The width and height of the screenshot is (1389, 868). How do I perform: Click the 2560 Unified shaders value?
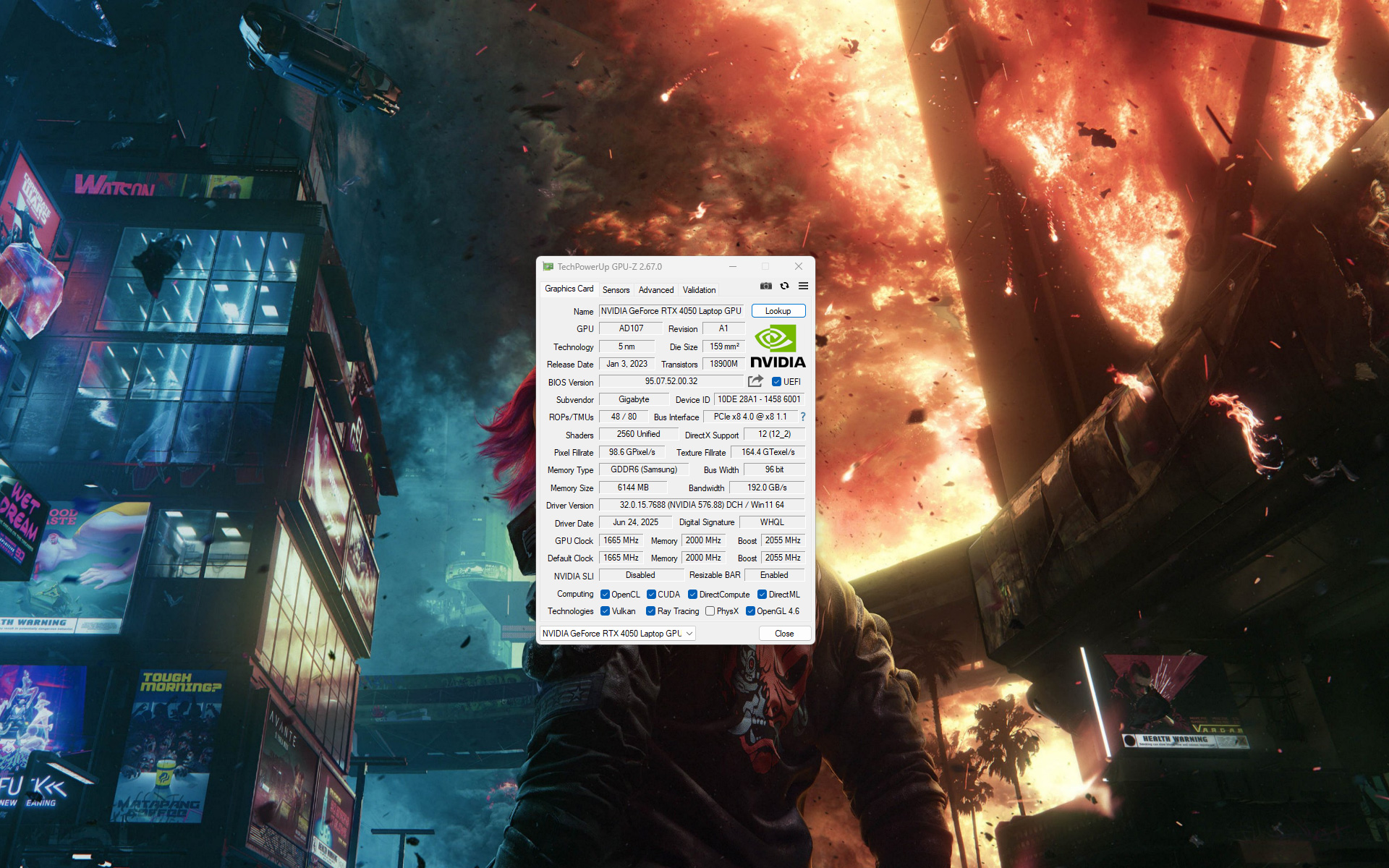click(x=639, y=434)
